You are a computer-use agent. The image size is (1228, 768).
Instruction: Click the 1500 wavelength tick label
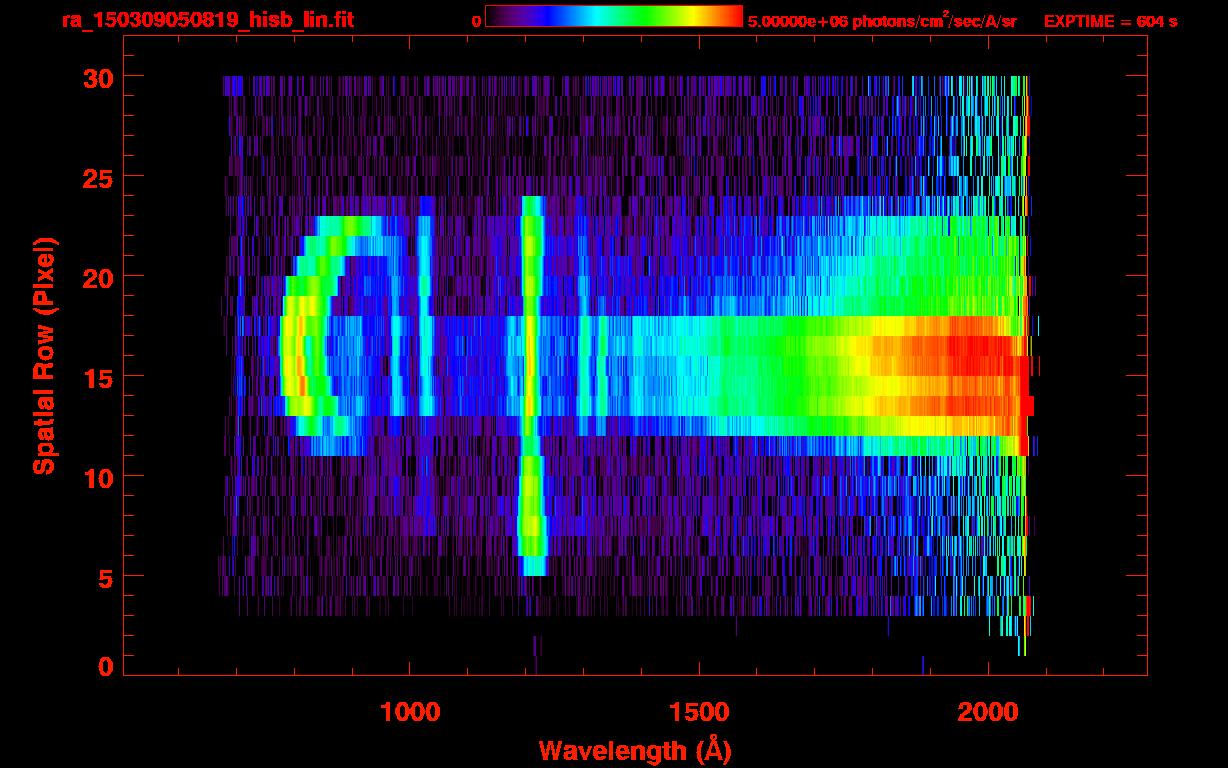(700, 712)
